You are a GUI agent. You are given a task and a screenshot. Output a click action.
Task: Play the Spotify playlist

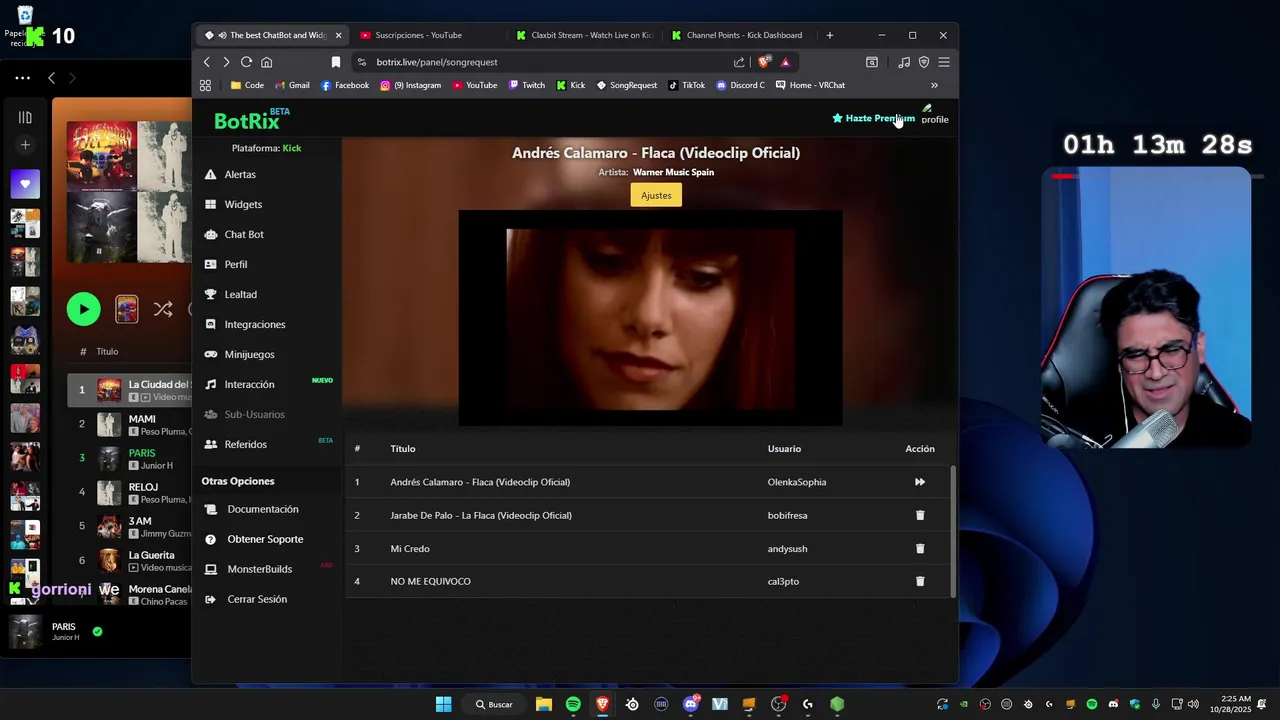pyautogui.click(x=84, y=309)
